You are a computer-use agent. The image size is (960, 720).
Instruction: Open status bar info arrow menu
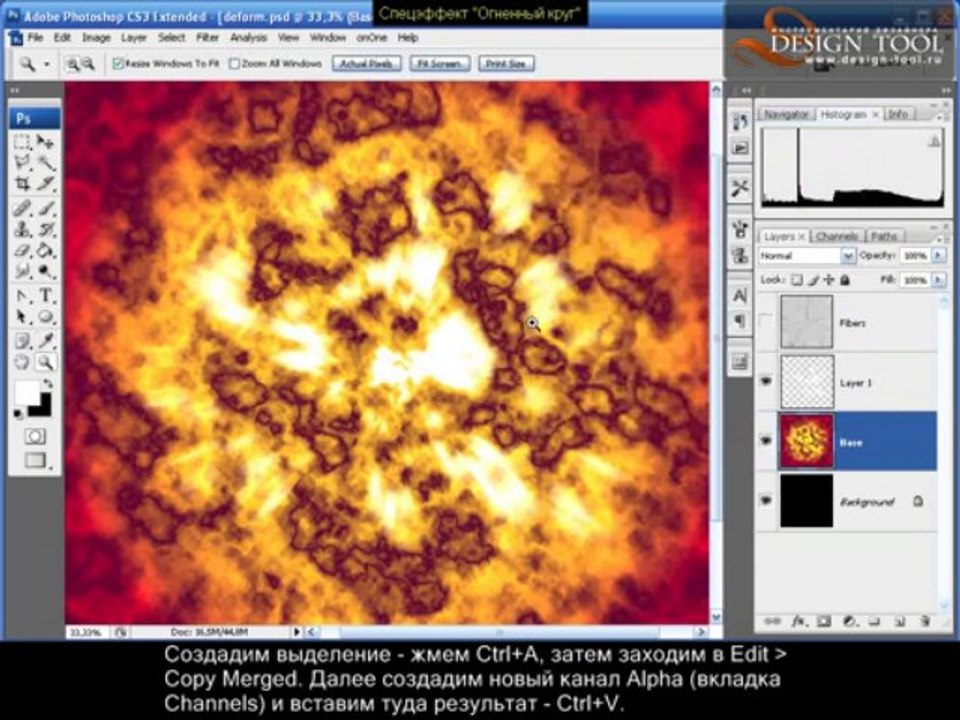coord(297,631)
